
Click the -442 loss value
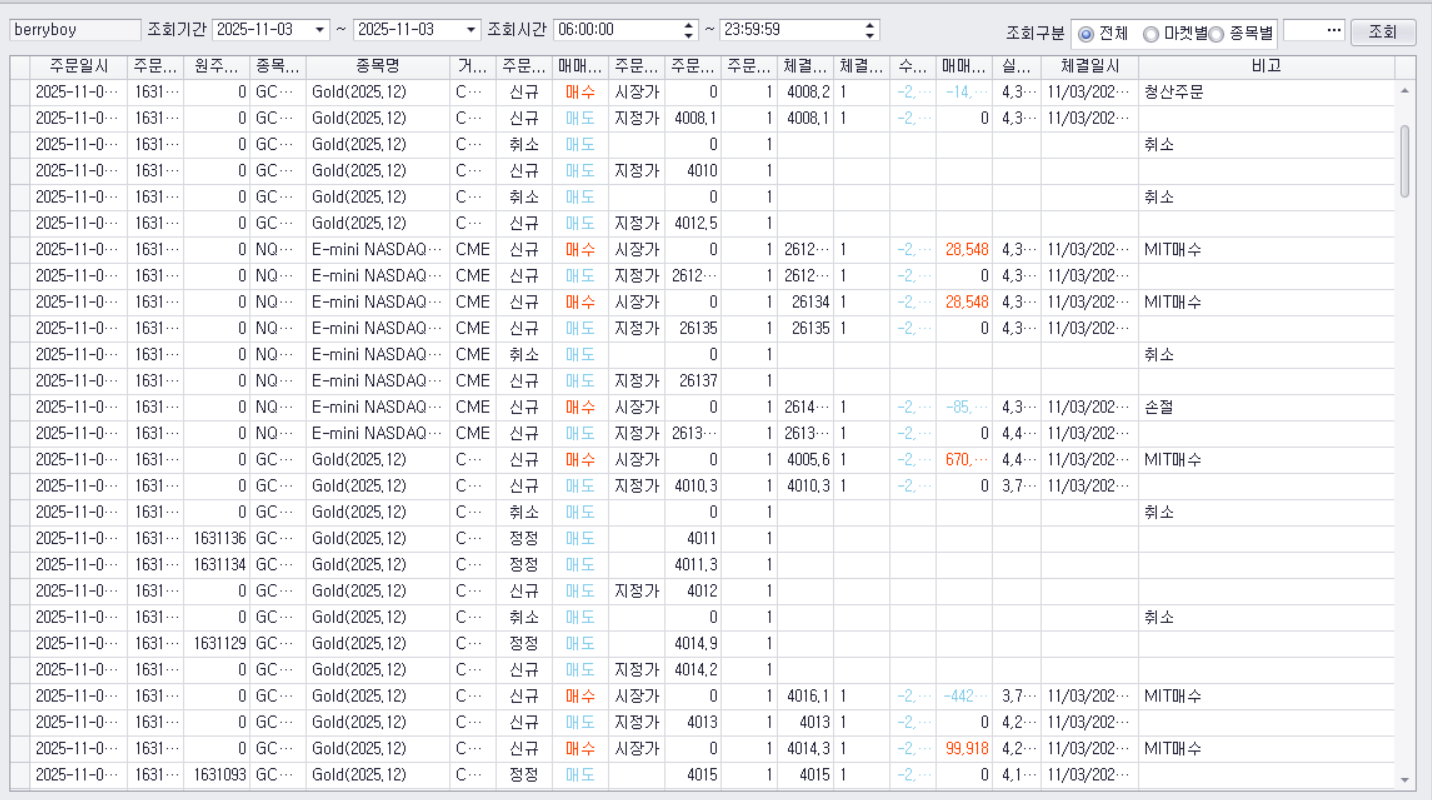(x=967, y=696)
